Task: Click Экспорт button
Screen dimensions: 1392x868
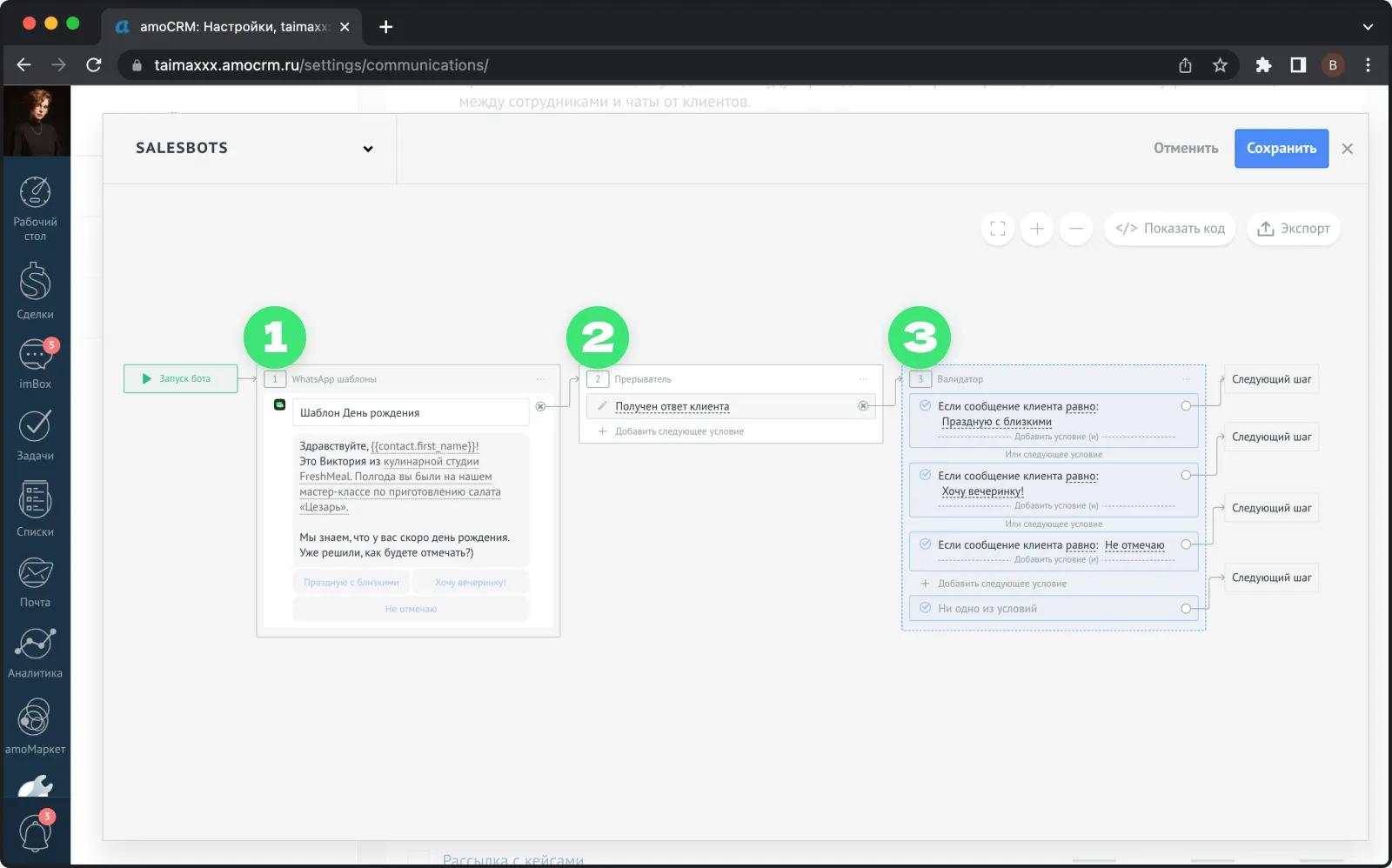Action: [x=1294, y=229]
